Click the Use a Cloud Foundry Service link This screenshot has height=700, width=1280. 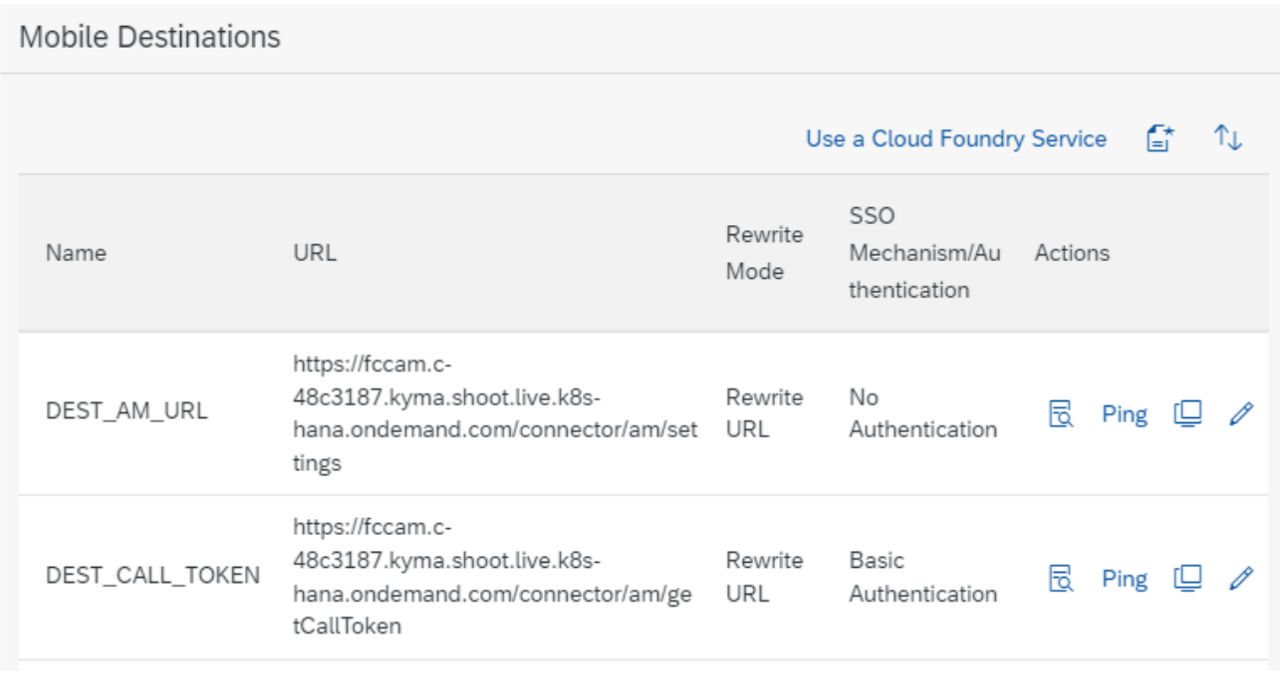(x=956, y=139)
